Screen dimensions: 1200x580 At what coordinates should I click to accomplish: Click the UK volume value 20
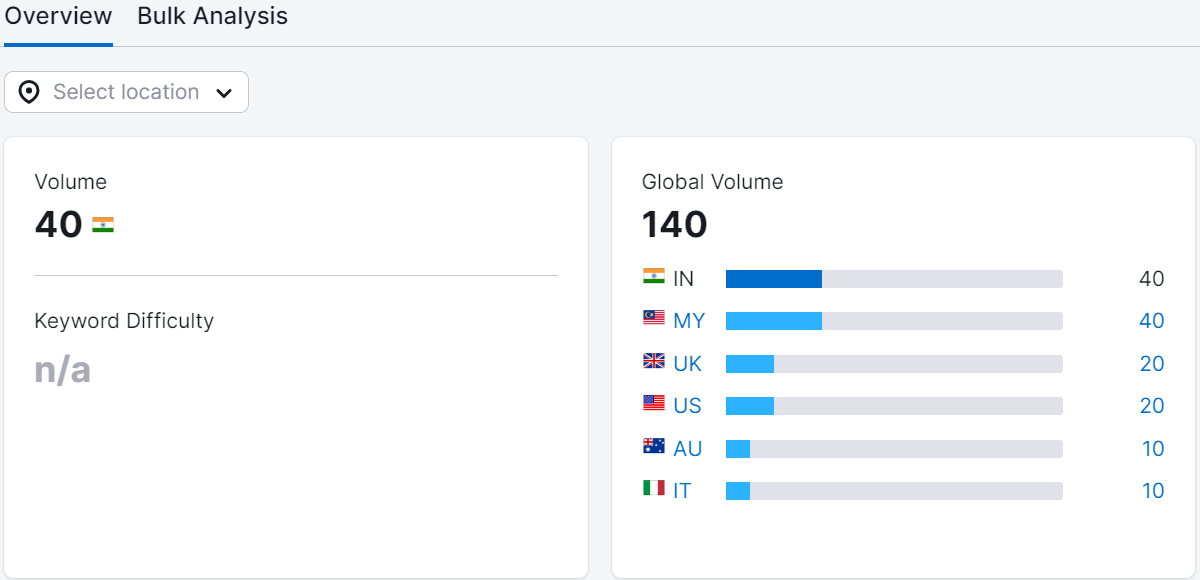coord(1151,362)
